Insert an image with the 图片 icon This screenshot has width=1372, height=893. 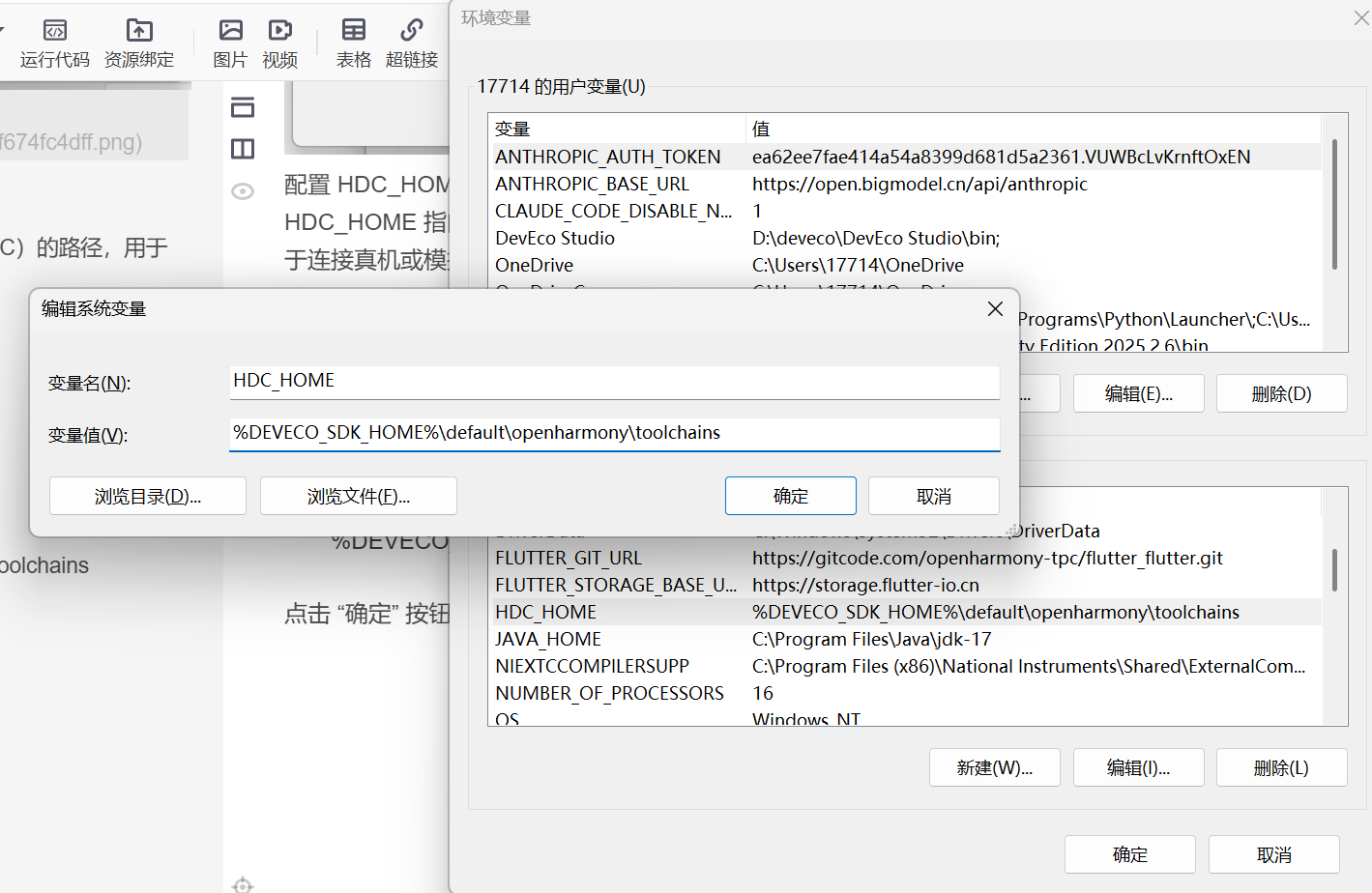pyautogui.click(x=230, y=43)
